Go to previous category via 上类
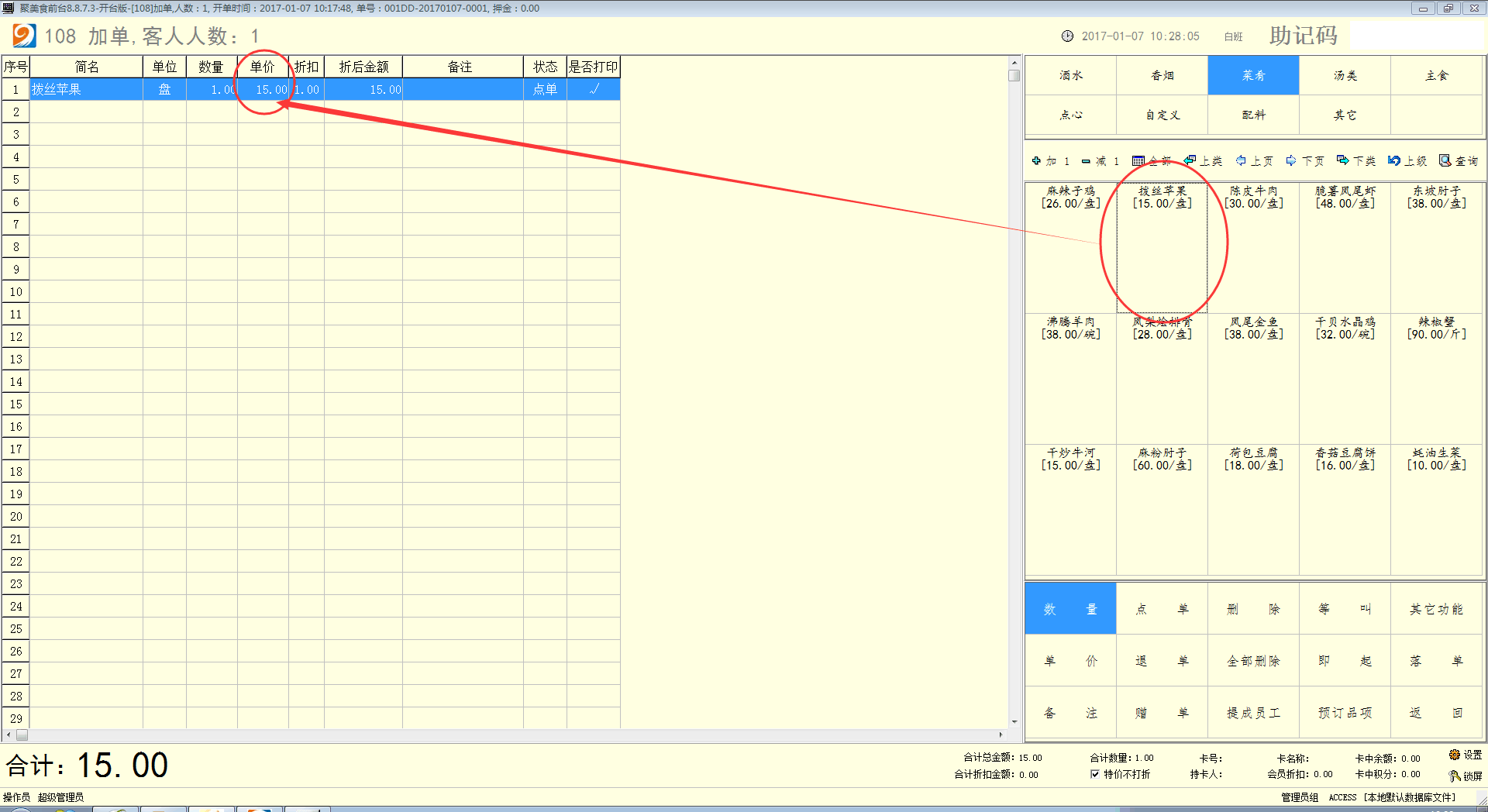1488x812 pixels. pos(1190,161)
